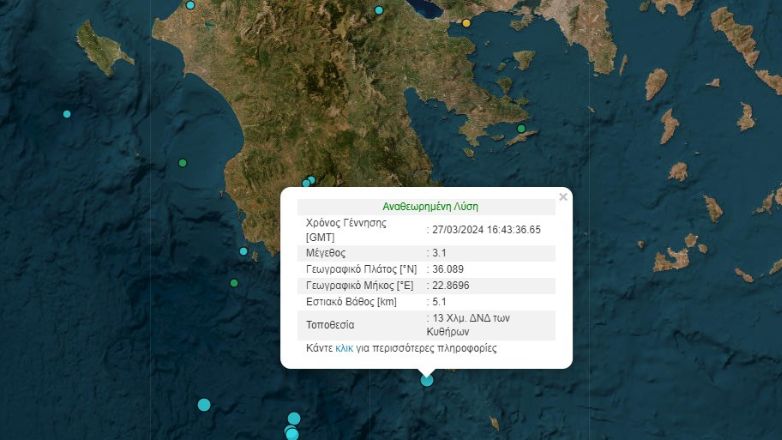Click the 'Τοποθεσία' row label
Viewport: 782px width, 440px height.
330,325
